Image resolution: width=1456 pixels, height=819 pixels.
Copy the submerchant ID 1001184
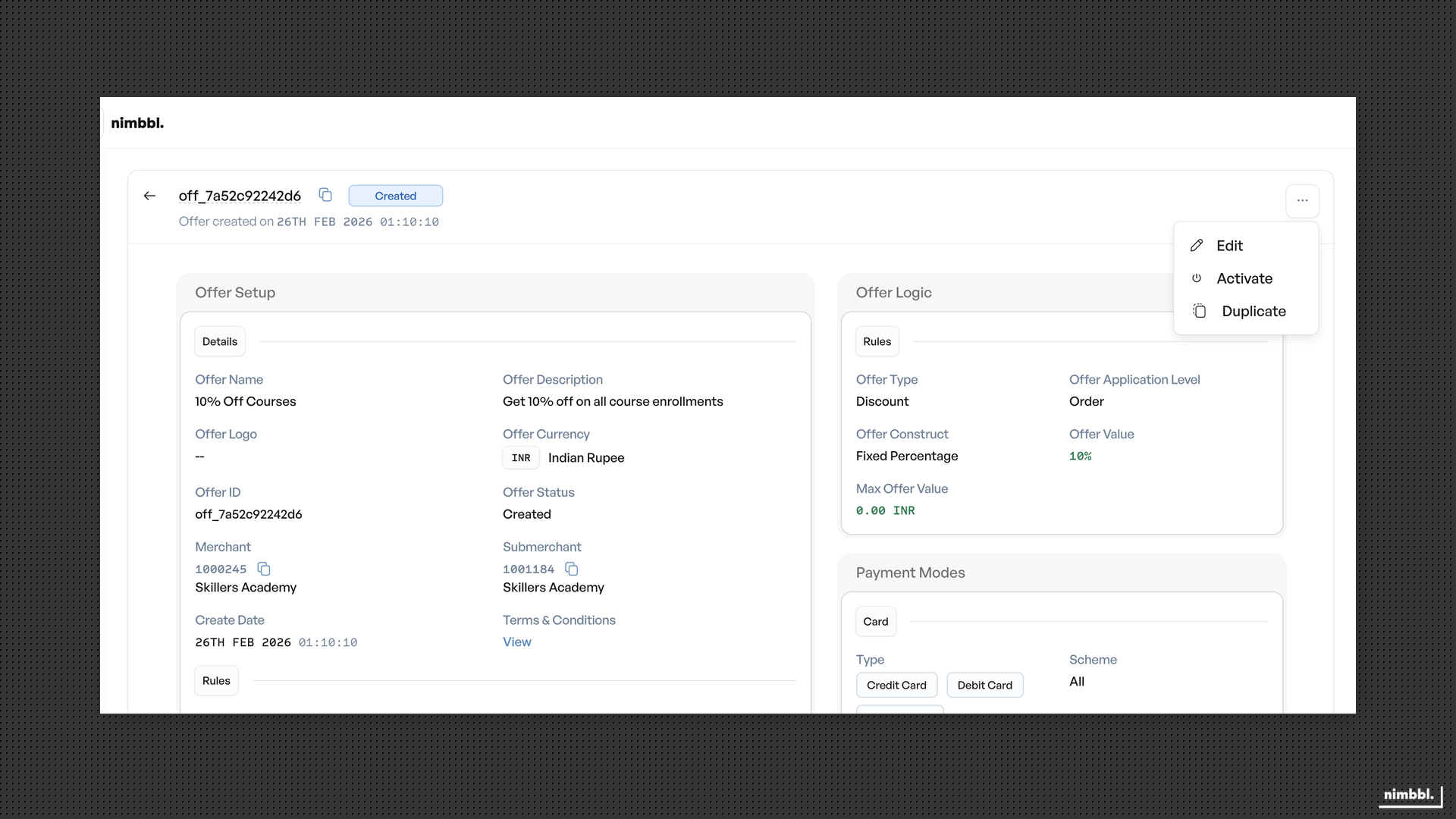pos(572,569)
